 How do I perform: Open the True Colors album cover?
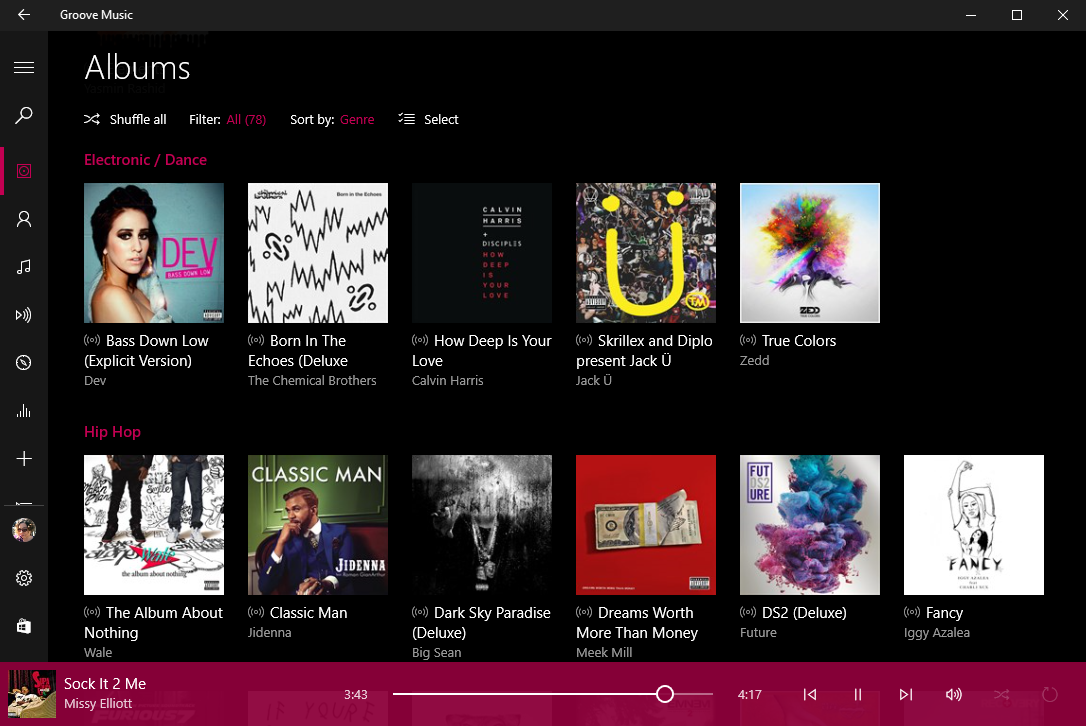tap(810, 253)
